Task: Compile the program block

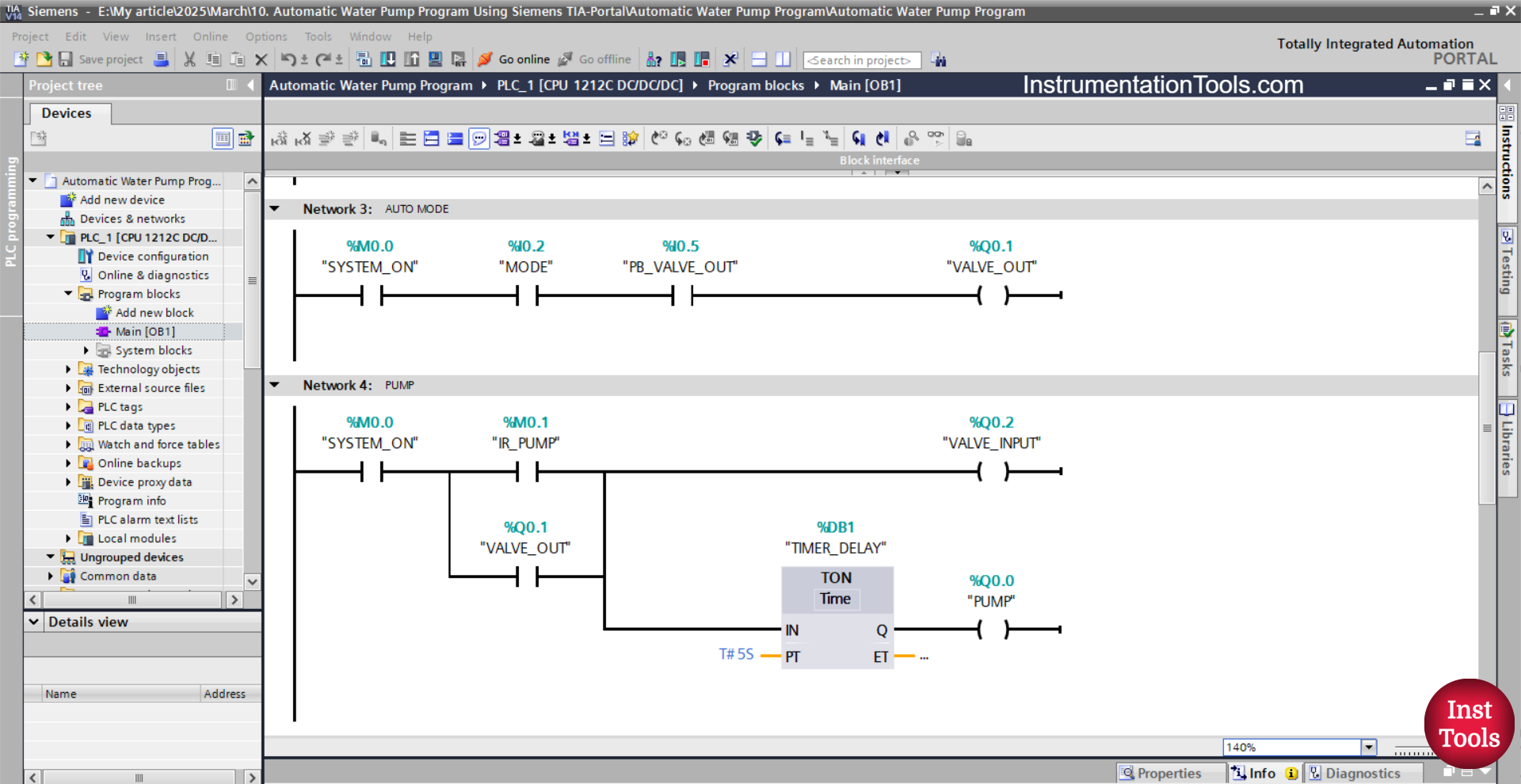Action: point(364,59)
